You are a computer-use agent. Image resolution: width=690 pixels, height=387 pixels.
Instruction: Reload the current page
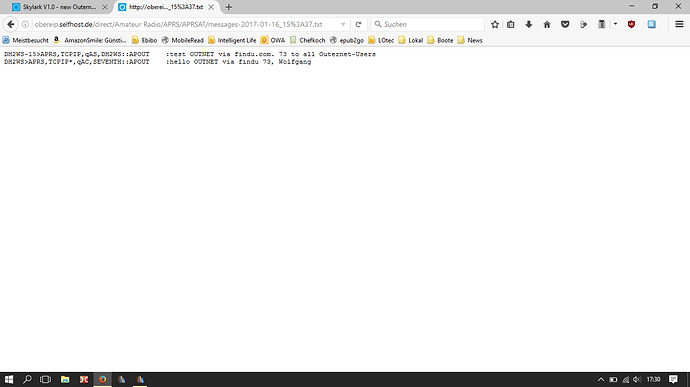(358, 24)
